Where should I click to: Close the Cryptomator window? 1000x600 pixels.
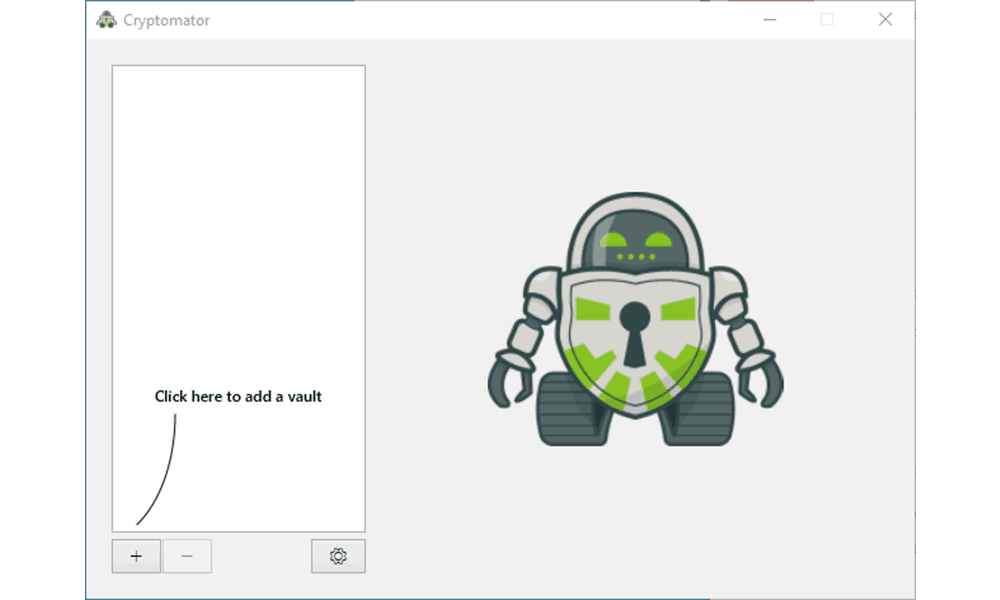[885, 20]
